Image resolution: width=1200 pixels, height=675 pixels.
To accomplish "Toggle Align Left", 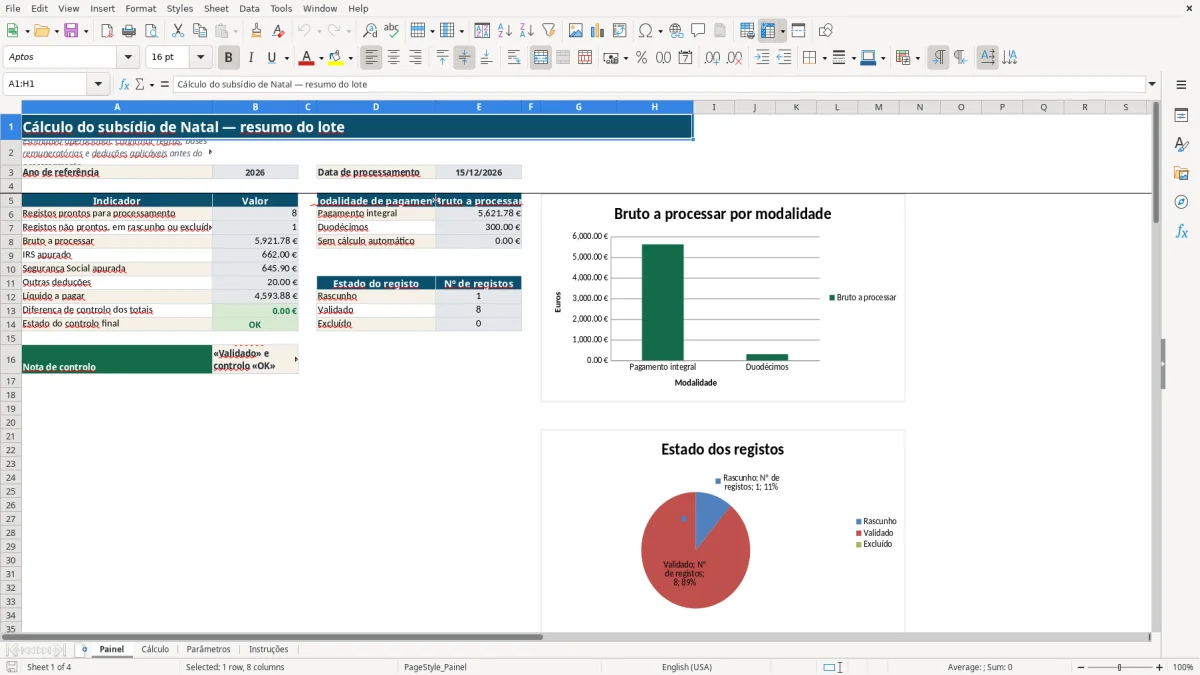I will [371, 58].
